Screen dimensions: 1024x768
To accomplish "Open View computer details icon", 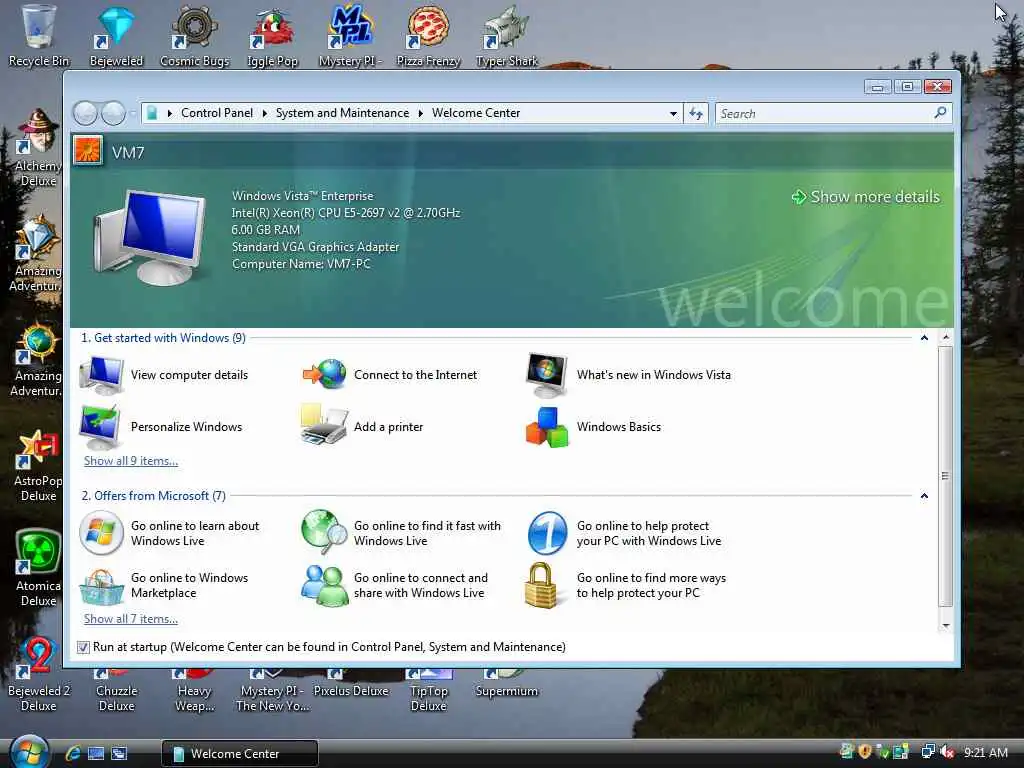I will point(101,375).
